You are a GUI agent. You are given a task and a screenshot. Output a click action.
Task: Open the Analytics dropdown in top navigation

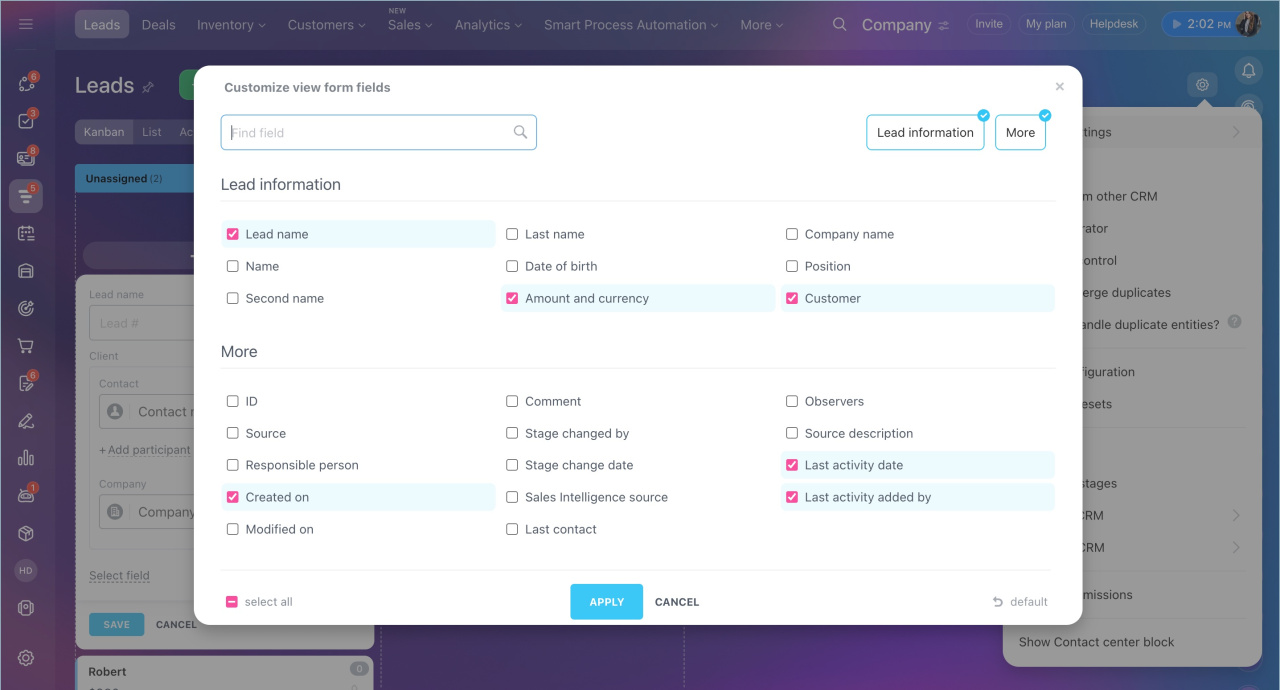coord(489,25)
